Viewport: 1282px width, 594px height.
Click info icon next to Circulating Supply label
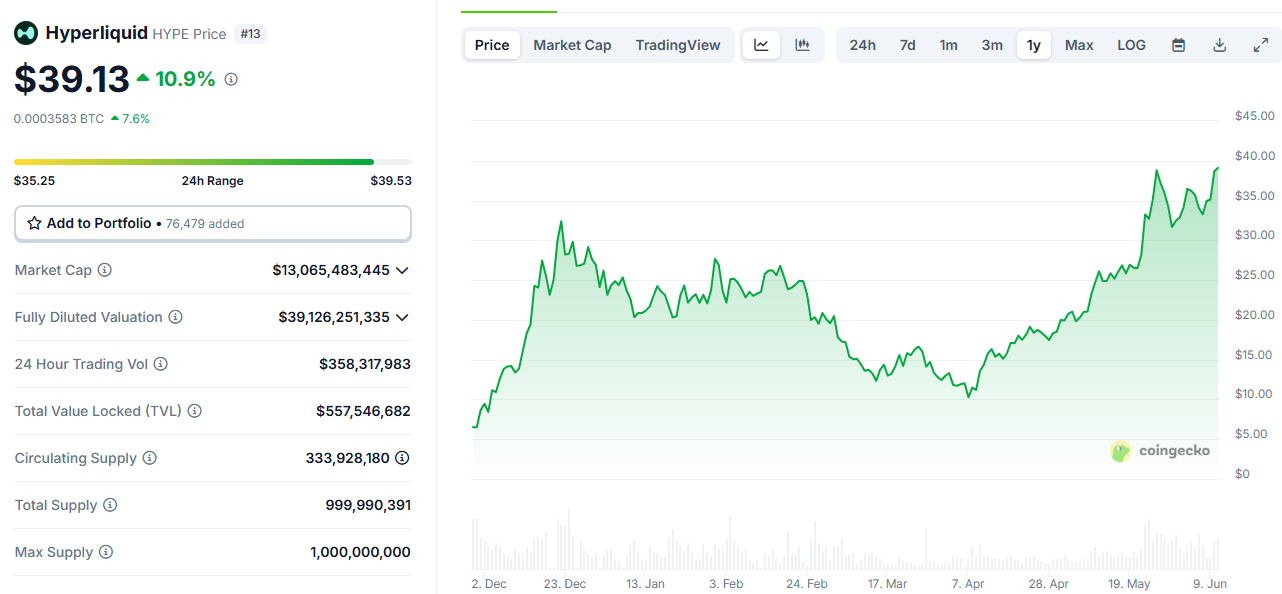pyautogui.click(x=149, y=458)
